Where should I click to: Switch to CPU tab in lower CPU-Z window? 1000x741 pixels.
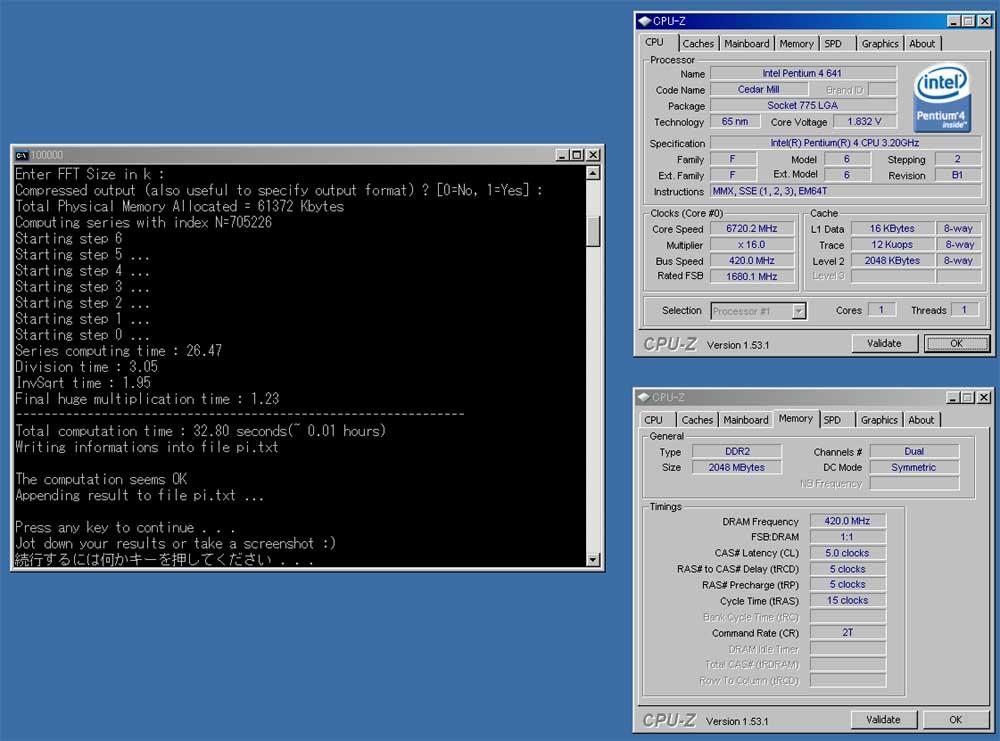(653, 420)
